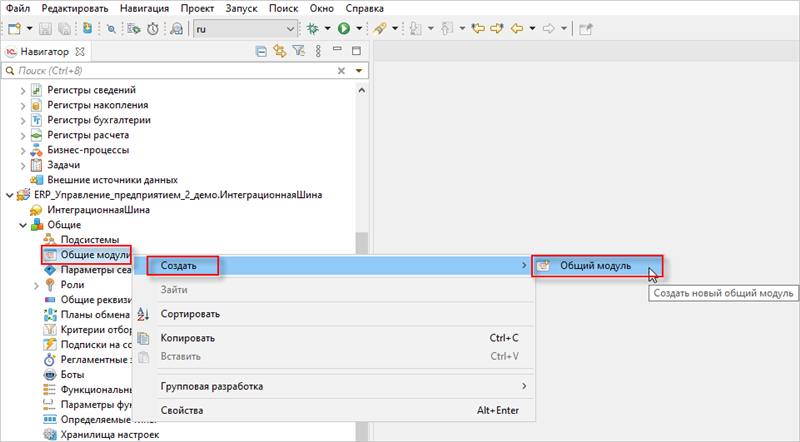Image resolution: width=800 pixels, height=442 pixels.
Task: Click the green Run launch button
Action: (344, 28)
